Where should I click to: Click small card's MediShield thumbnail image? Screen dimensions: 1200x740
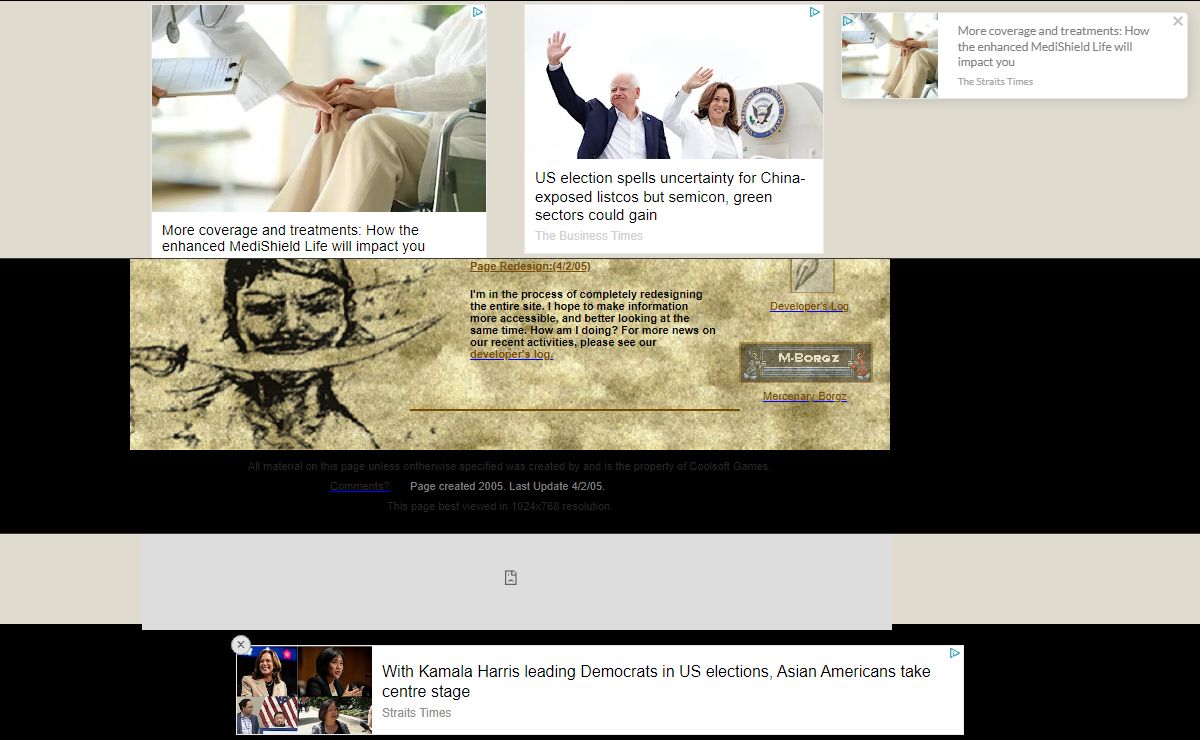point(890,56)
